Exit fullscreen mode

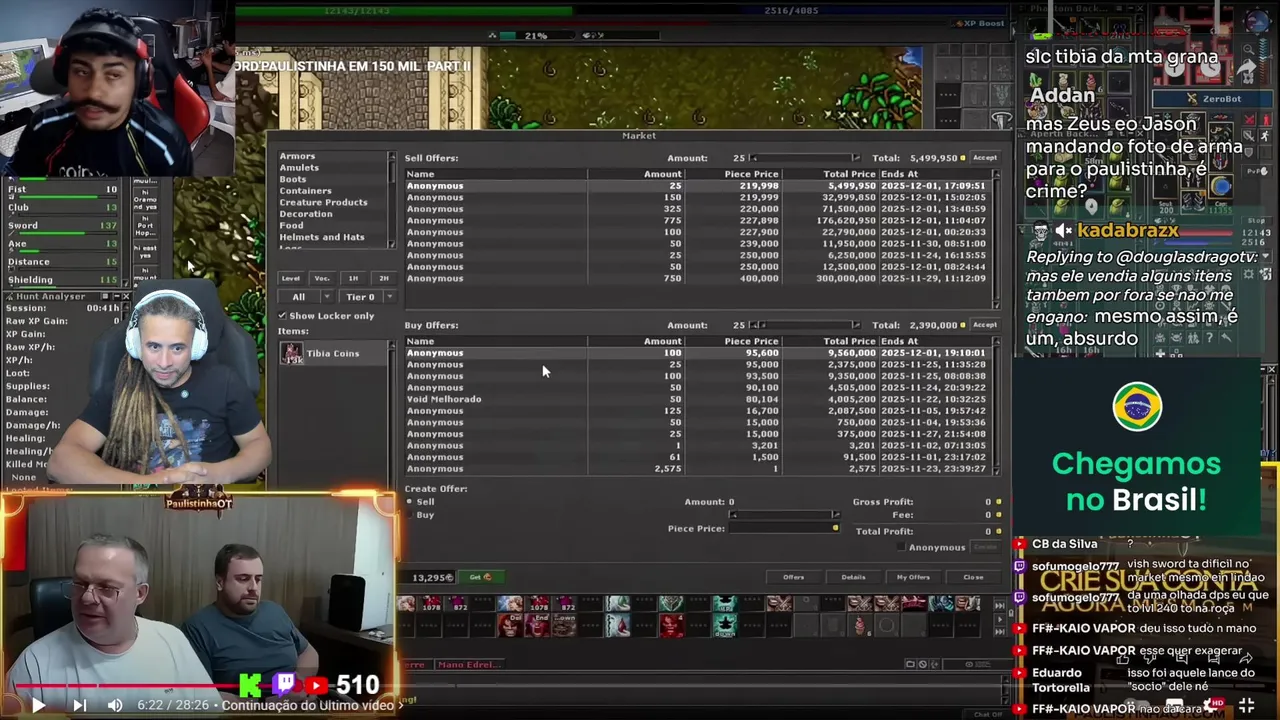(1246, 705)
